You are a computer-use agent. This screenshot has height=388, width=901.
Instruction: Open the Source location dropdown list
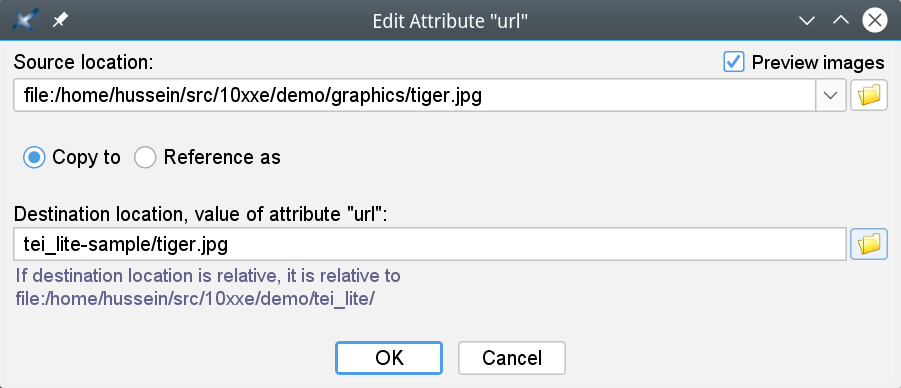830,95
